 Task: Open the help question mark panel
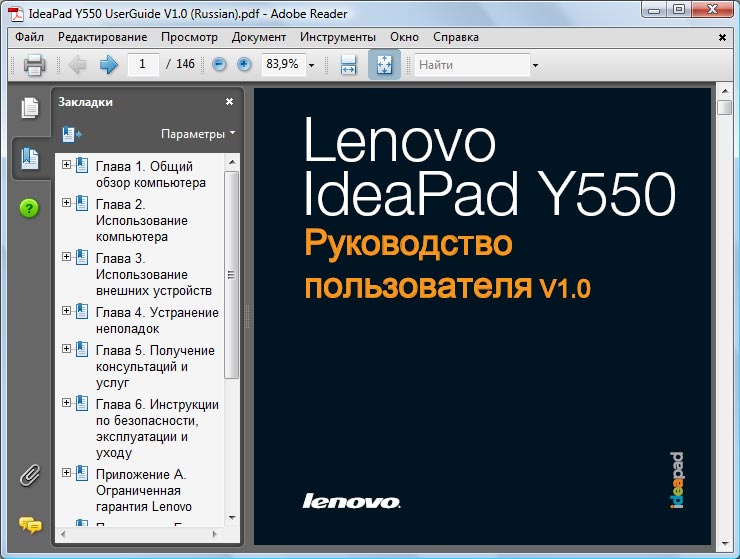(29, 208)
